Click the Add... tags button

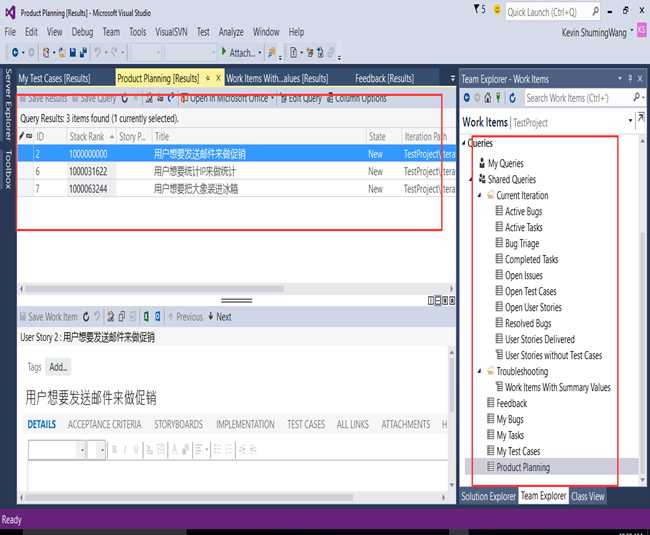click(58, 367)
